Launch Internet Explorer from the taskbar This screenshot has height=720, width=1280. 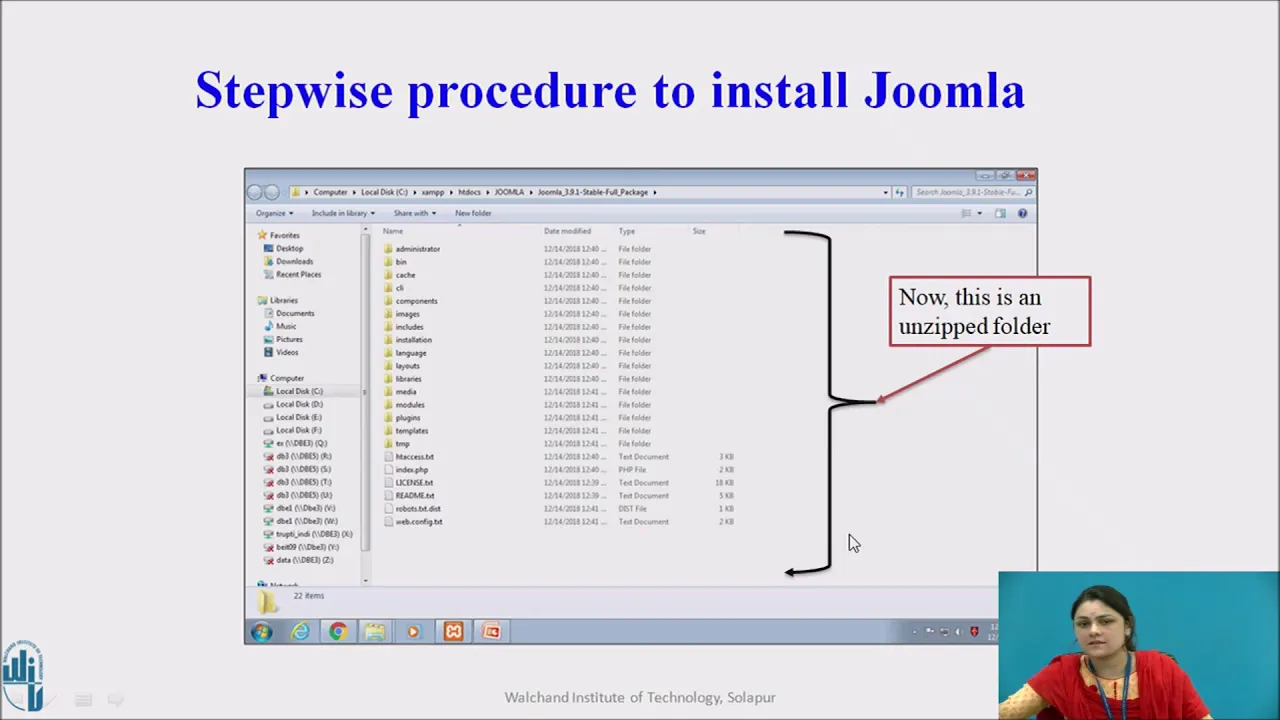click(300, 631)
